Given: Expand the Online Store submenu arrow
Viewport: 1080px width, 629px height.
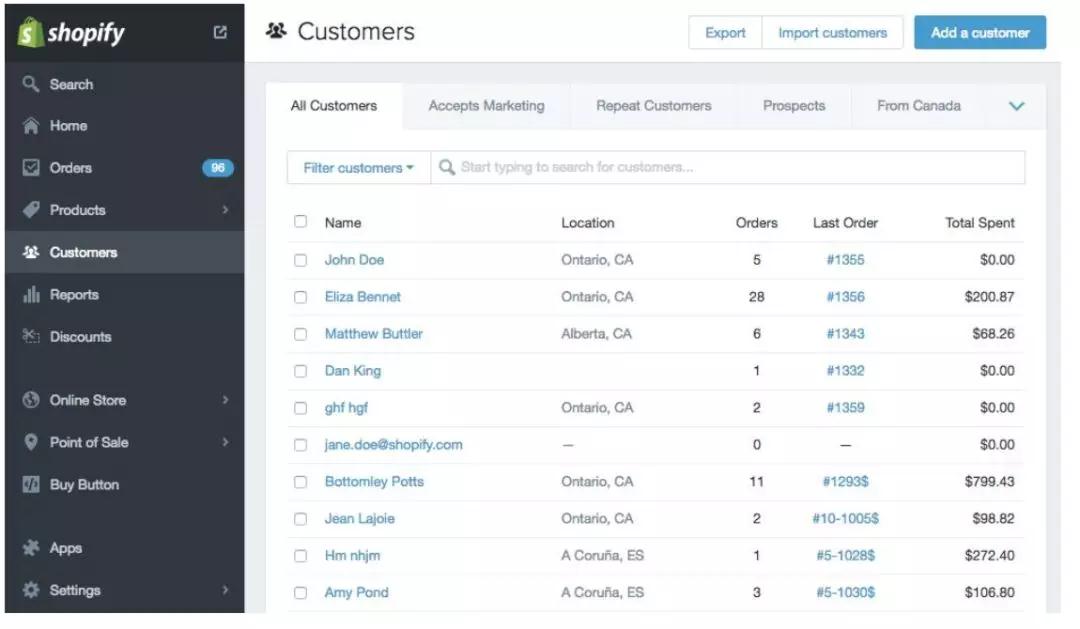Looking at the screenshot, I should pos(225,400).
